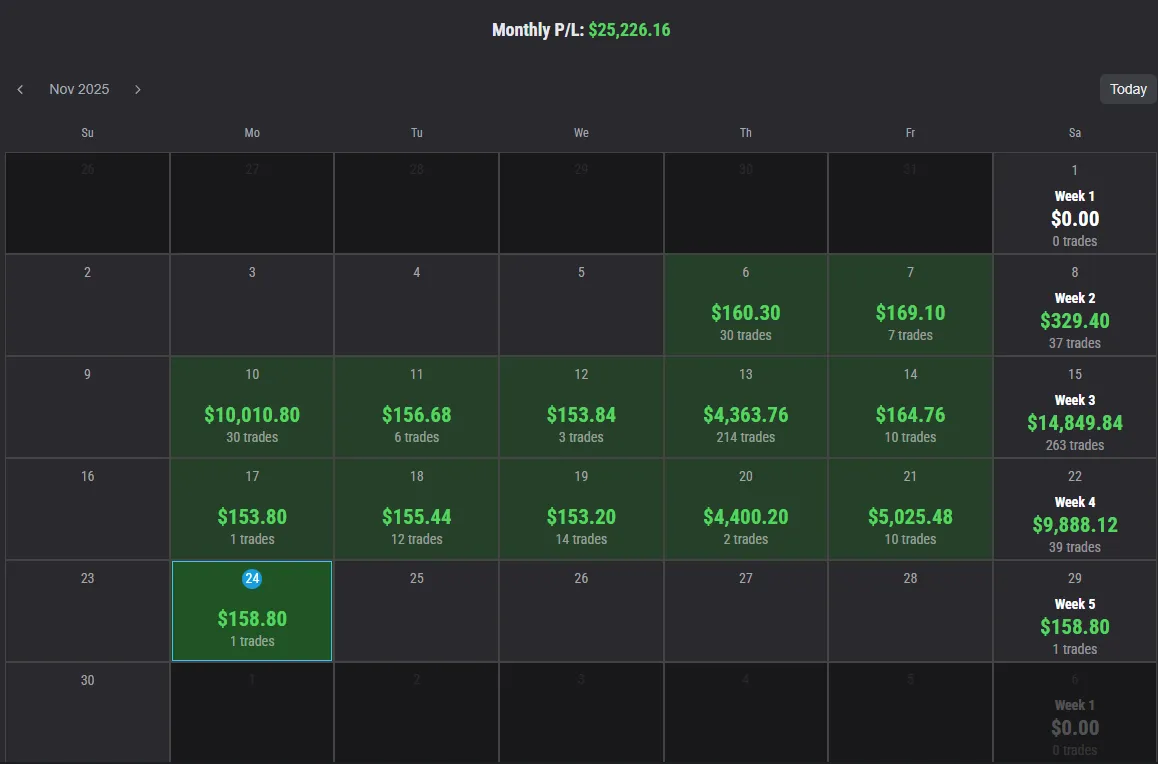
Task: Click the Monthly P/L total $25,226.16
Action: [x=629, y=30]
